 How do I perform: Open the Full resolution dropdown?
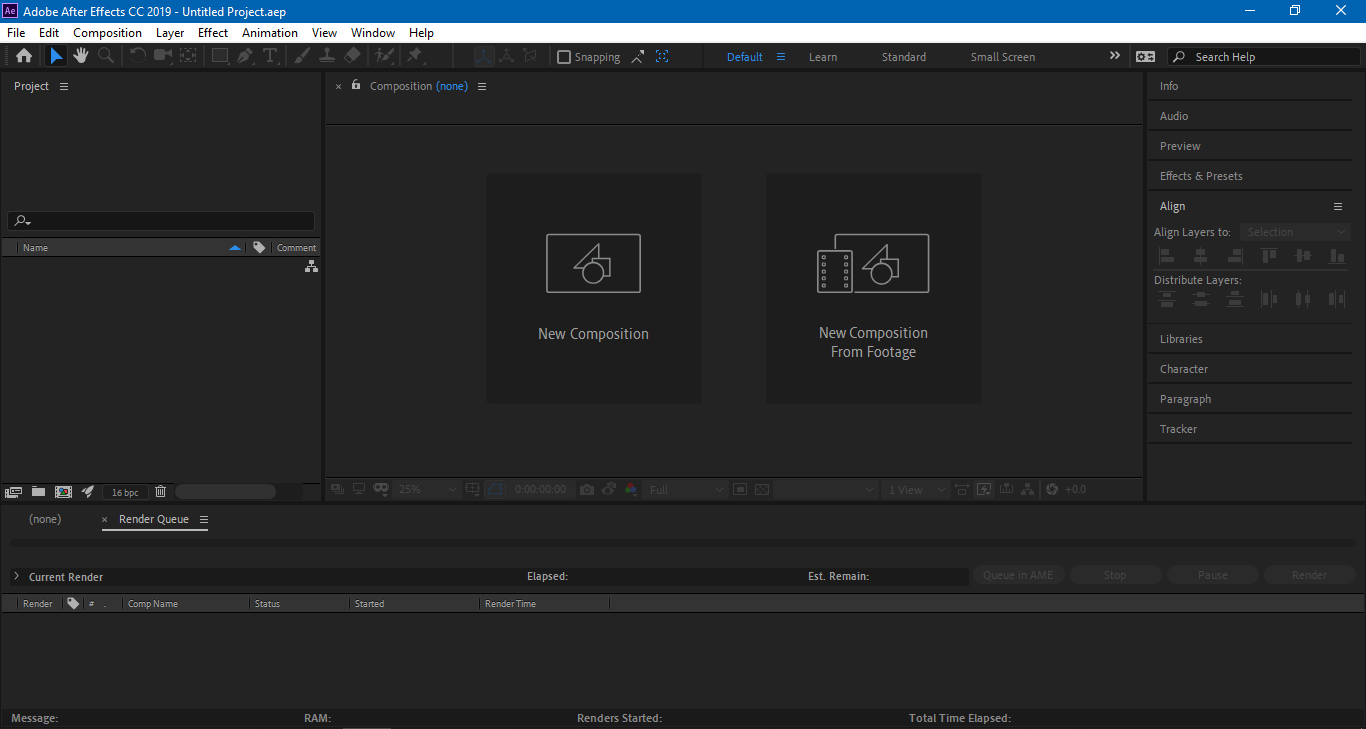point(686,489)
